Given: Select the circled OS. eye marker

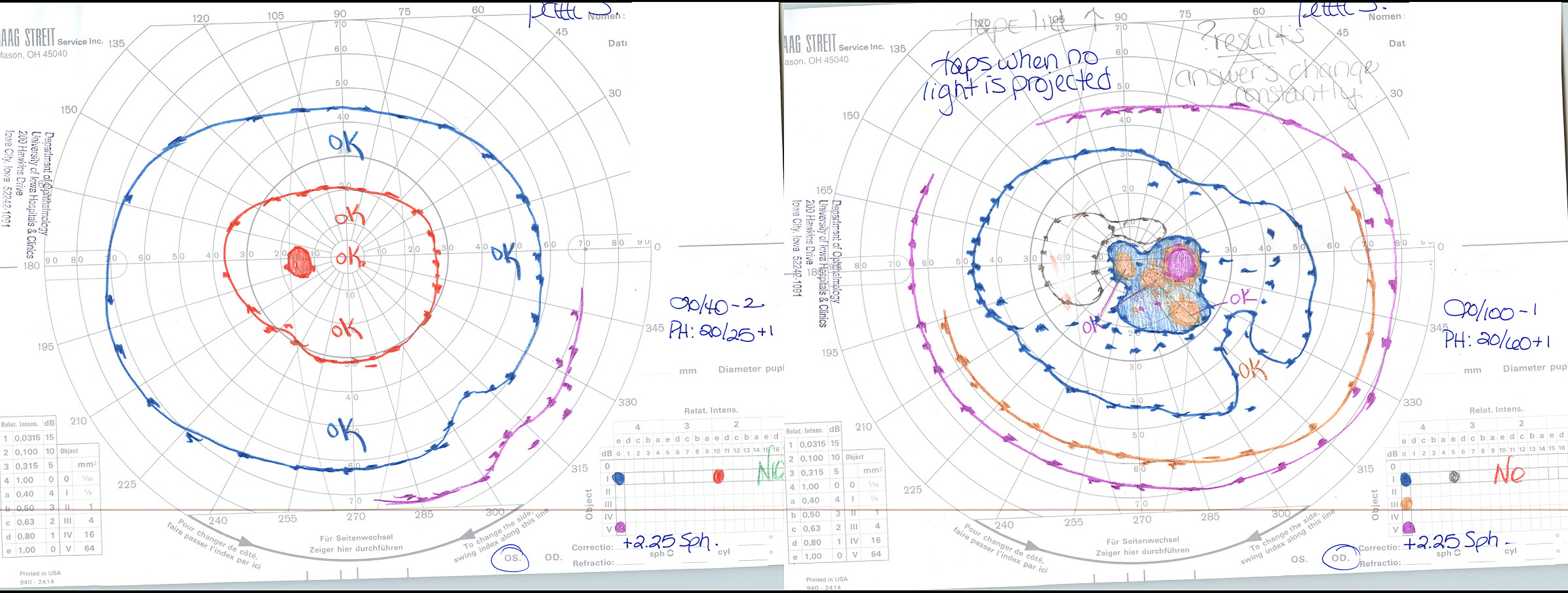Looking at the screenshot, I should pos(512,558).
